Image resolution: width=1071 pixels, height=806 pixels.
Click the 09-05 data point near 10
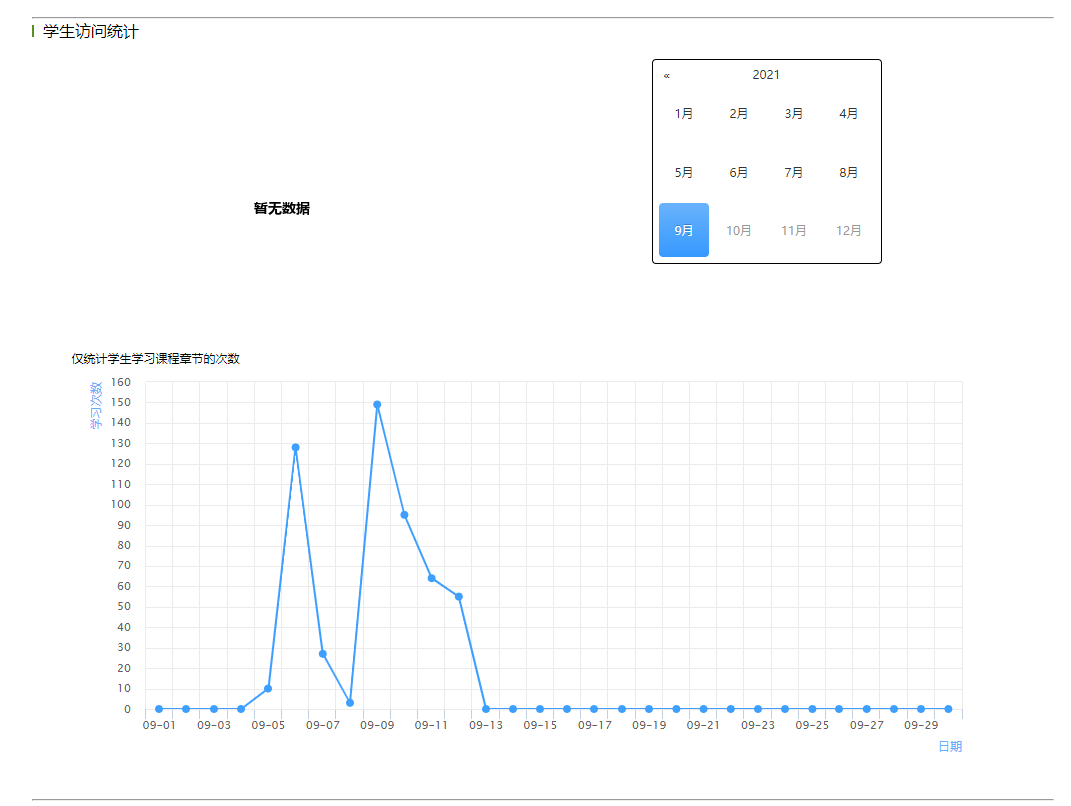tap(268, 689)
